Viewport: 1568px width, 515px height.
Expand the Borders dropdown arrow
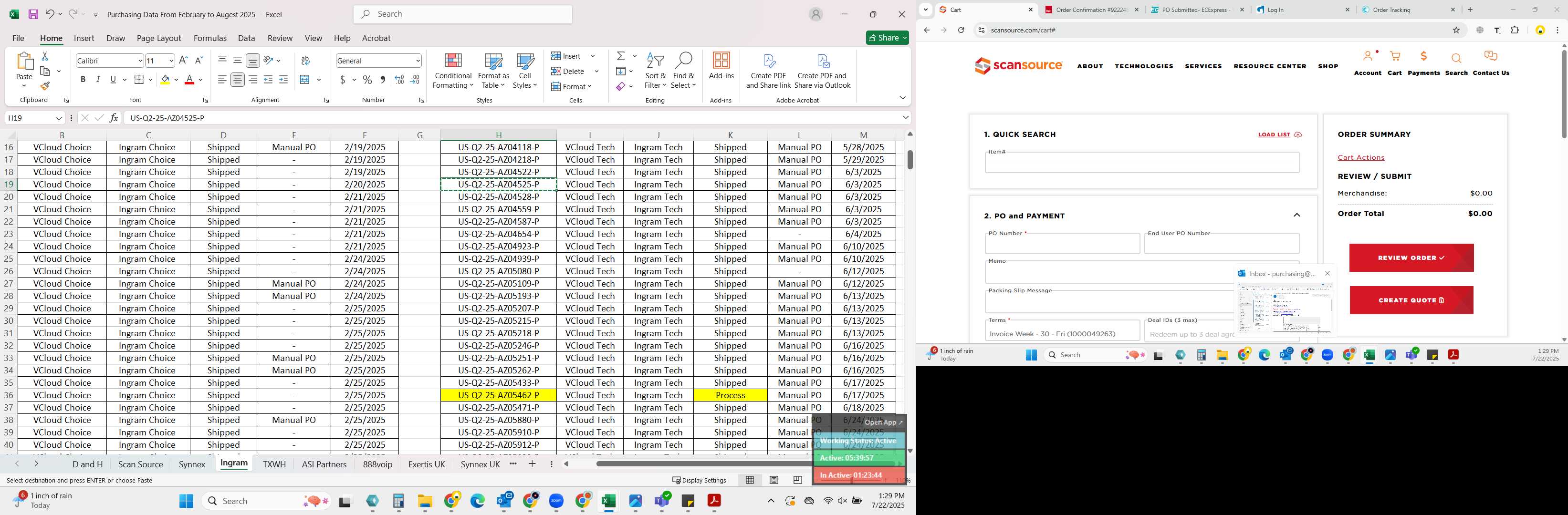[x=152, y=80]
